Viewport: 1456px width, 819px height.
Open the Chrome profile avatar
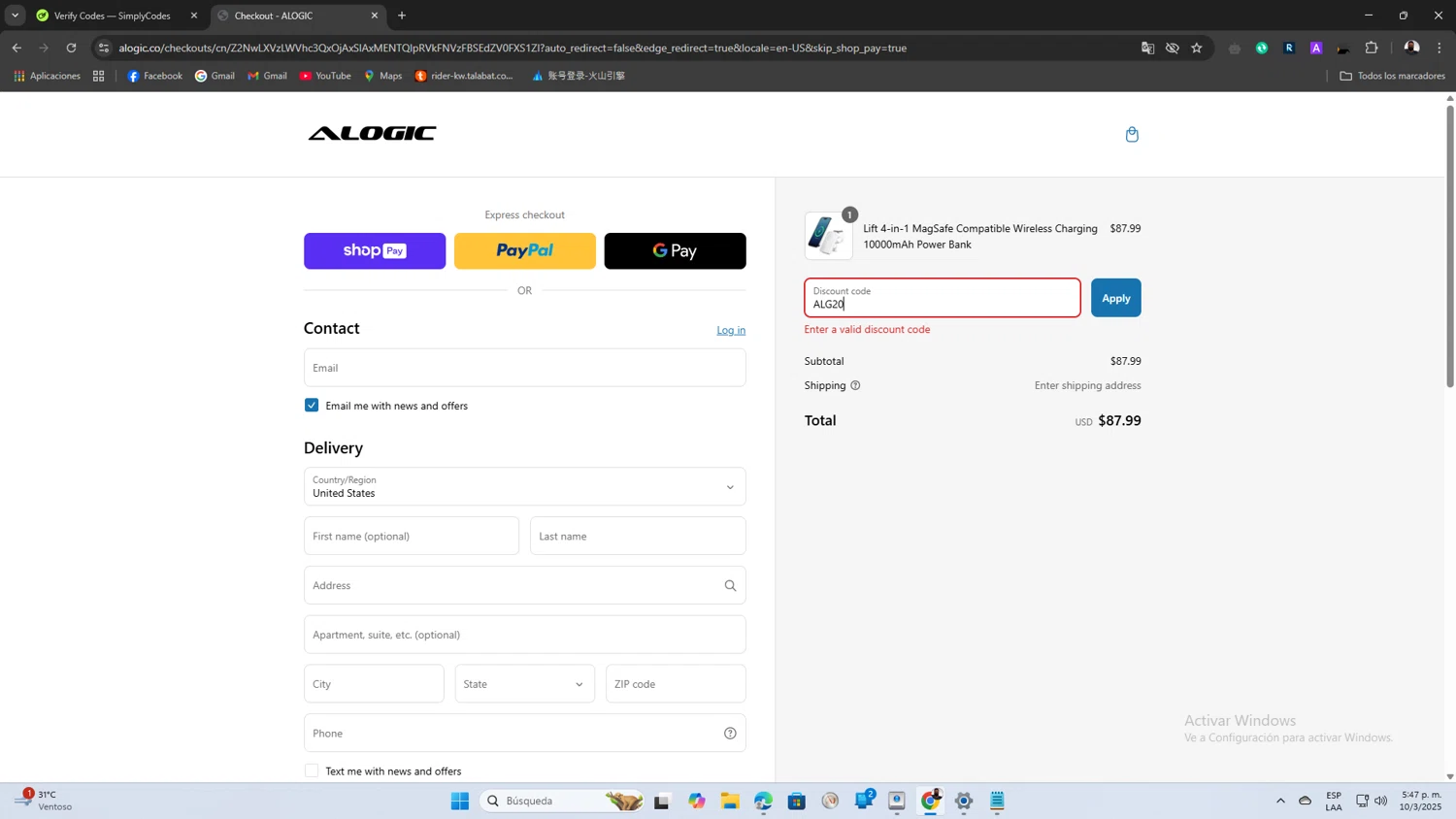pos(1411,48)
